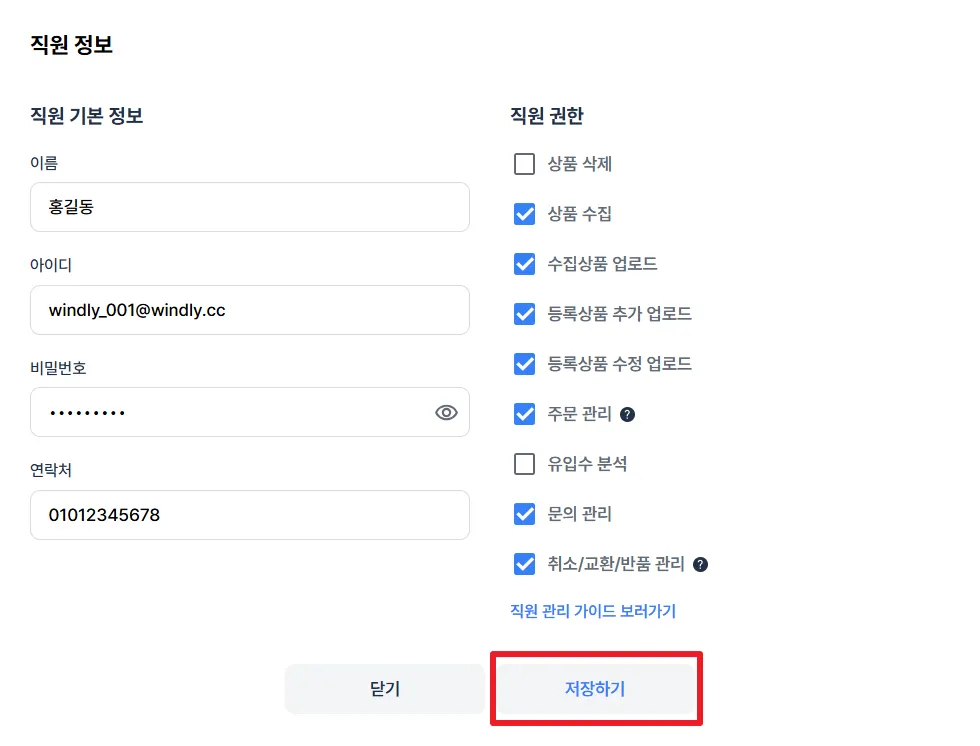Open 직원 관리 가이드 보러가기 link
This screenshot has width=980, height=746.
[x=593, y=611]
